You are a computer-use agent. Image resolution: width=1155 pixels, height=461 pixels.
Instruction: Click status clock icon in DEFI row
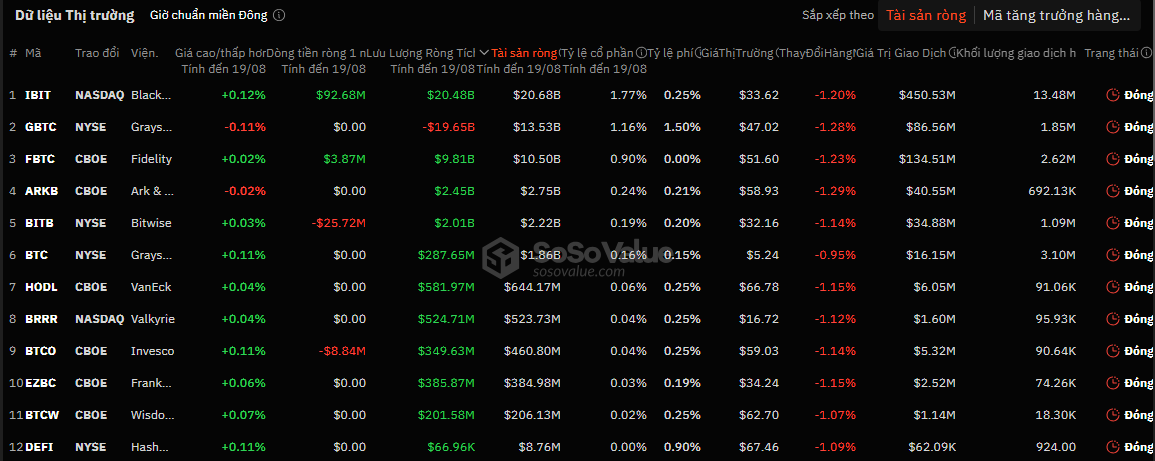[x=1112, y=447]
